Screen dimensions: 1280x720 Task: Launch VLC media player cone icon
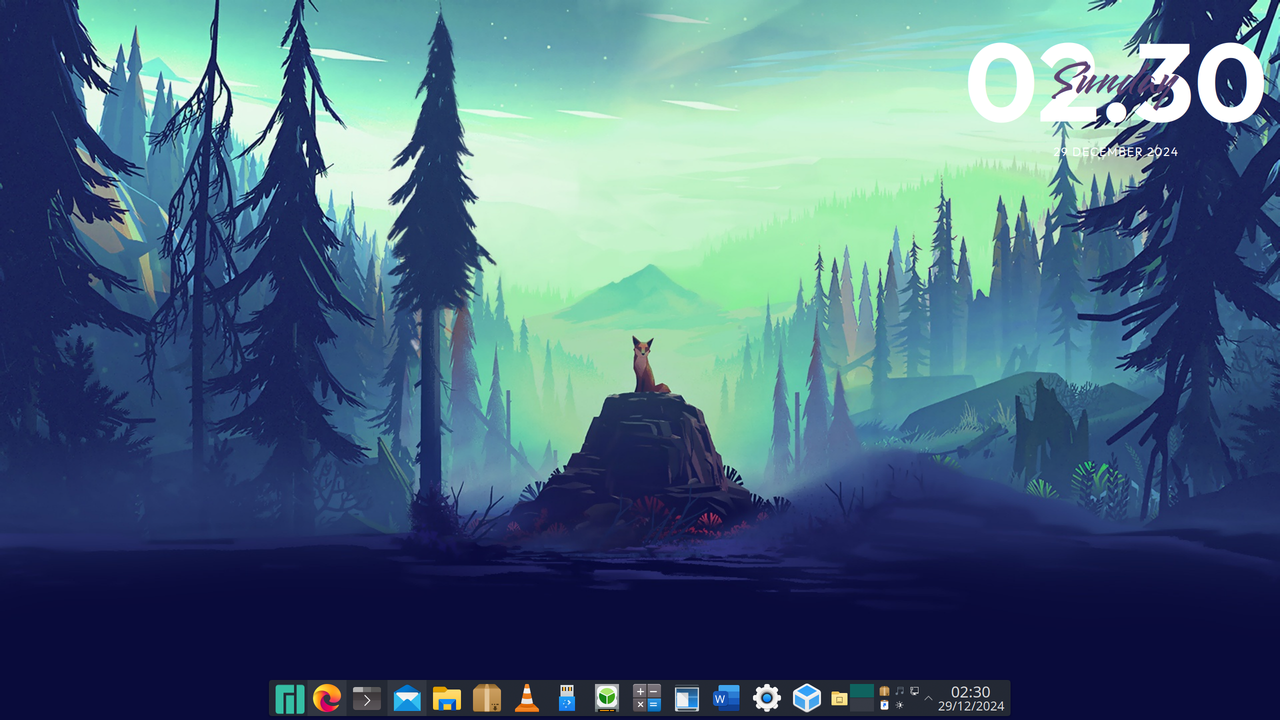point(527,698)
